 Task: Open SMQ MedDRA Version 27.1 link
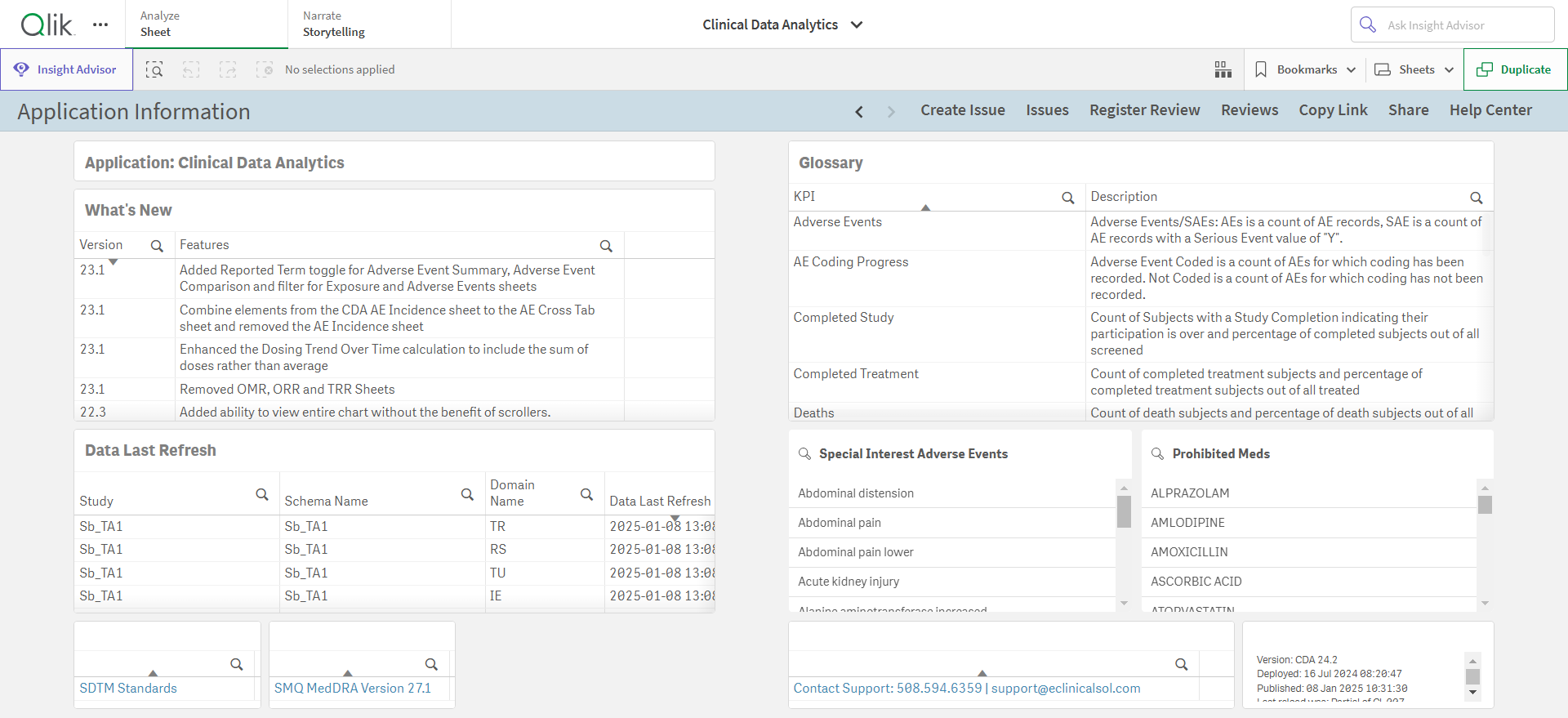(x=352, y=688)
